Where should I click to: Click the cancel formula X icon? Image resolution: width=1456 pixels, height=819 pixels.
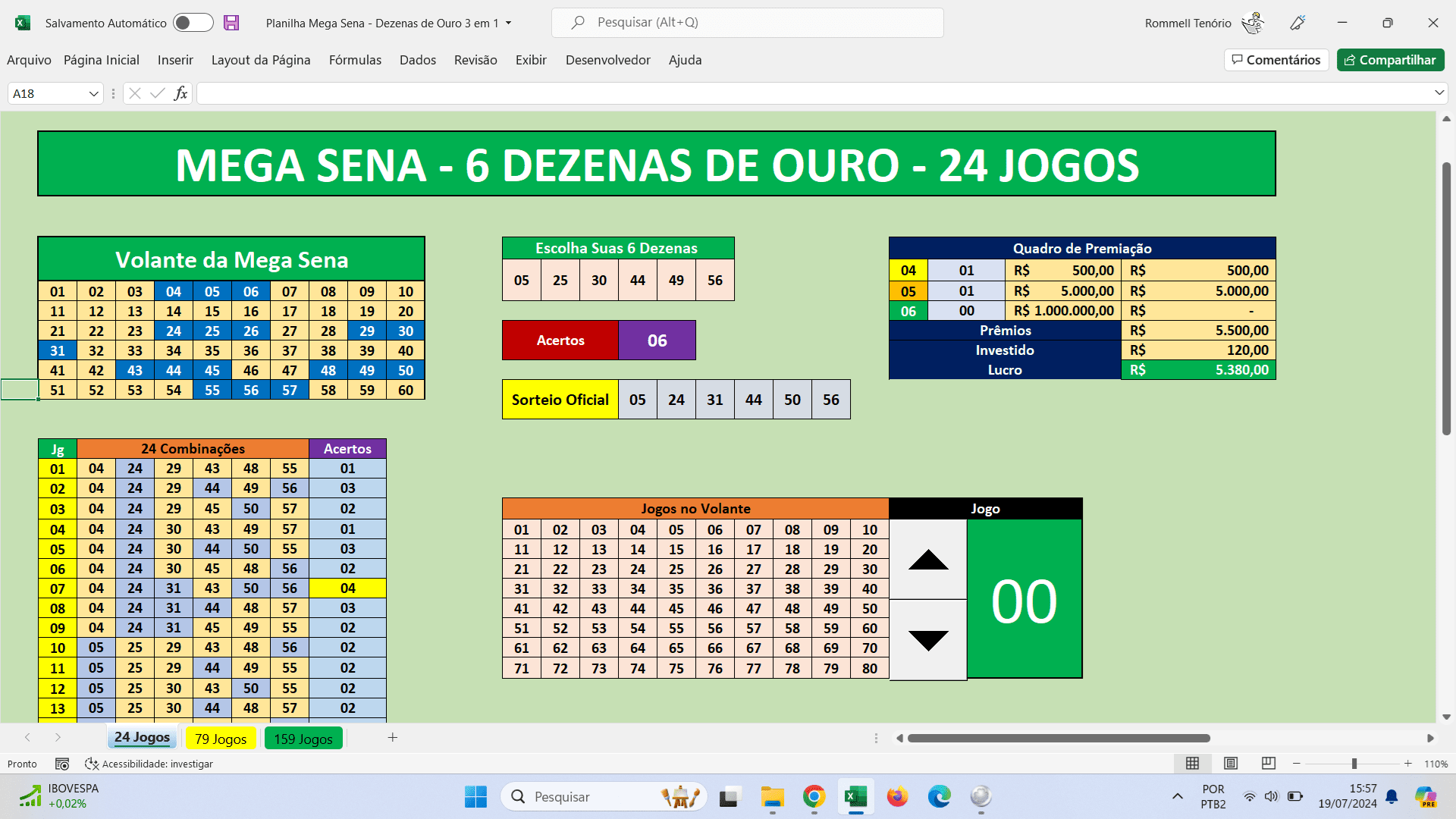[x=135, y=93]
